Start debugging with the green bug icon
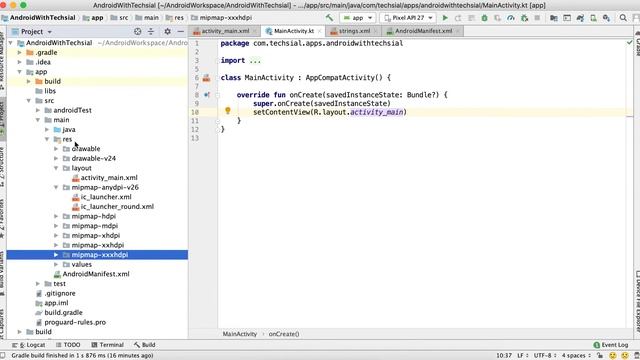 [x=484, y=18]
